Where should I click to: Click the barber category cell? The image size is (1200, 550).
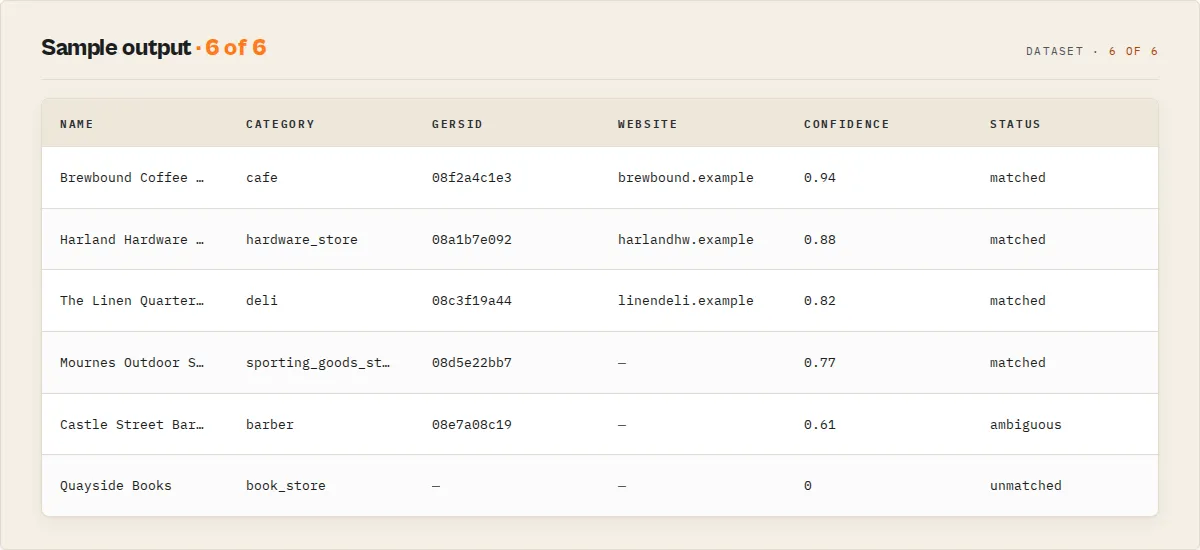click(270, 425)
